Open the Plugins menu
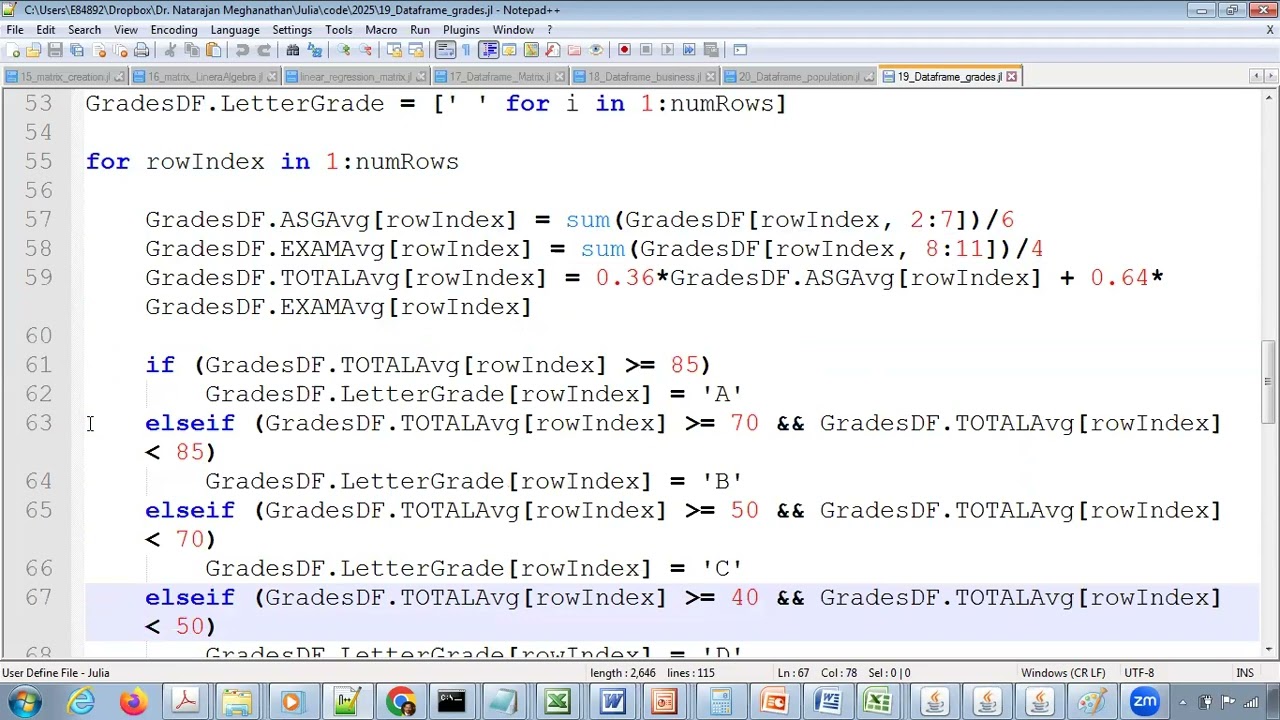The height and width of the screenshot is (720, 1280). pos(461,30)
